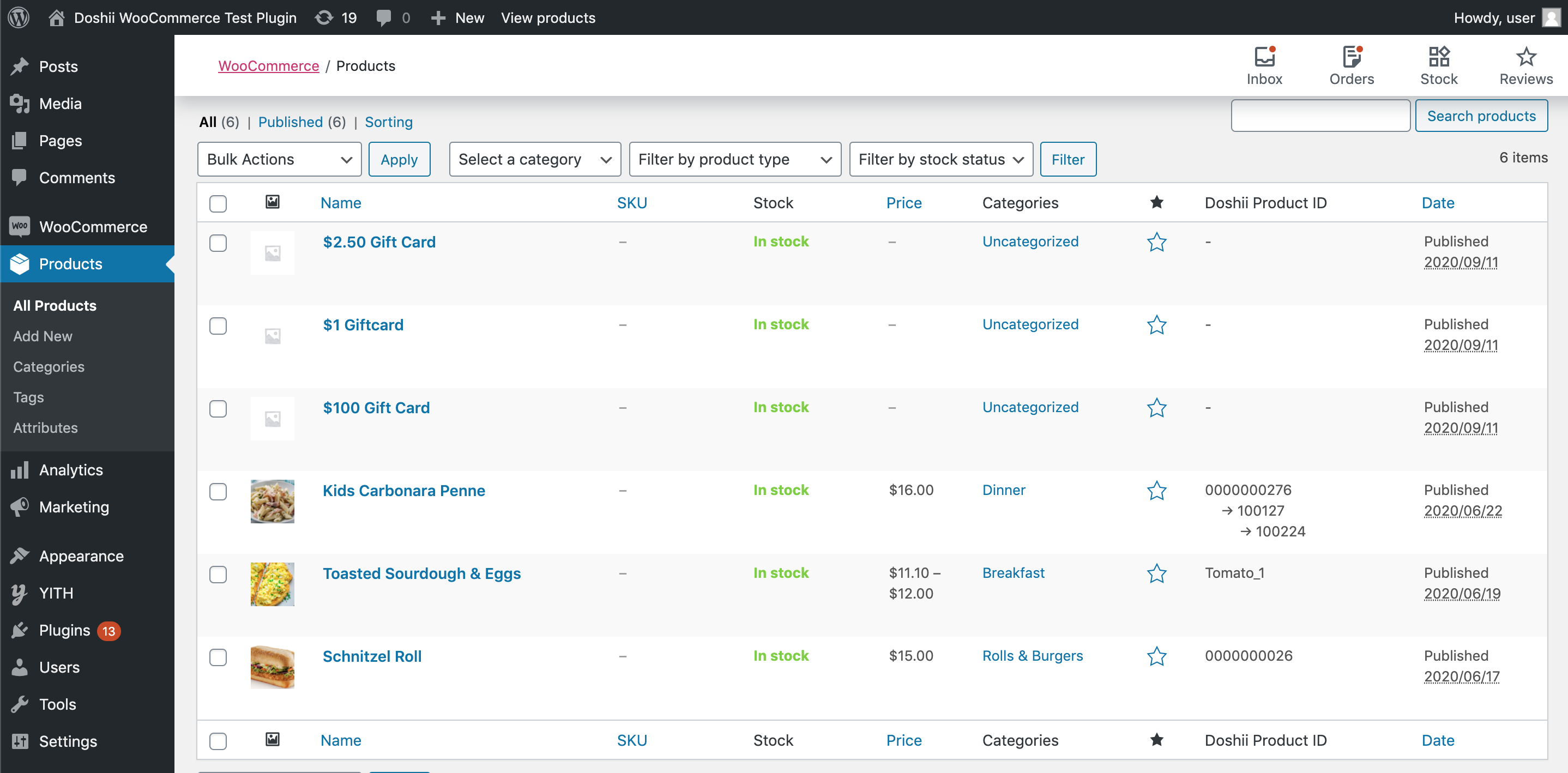Viewport: 1568px width, 773px height.
Task: Toggle featured star for $1 Giftcard
Action: (1156, 325)
